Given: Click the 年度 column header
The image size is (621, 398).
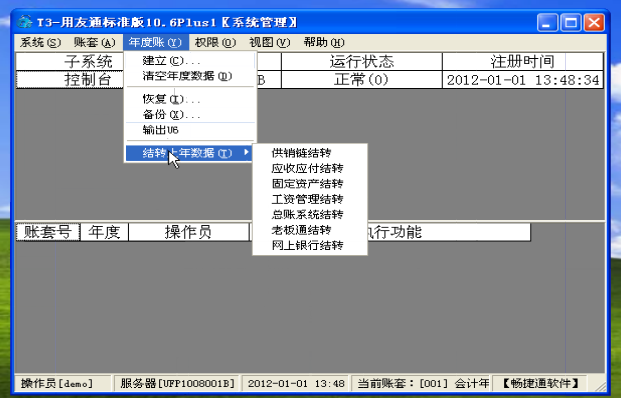Looking at the screenshot, I should 105,232.
